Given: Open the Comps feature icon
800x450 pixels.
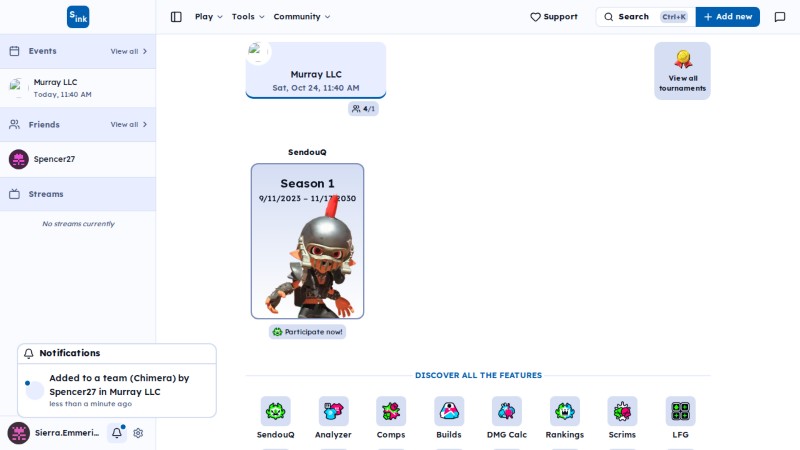Looking at the screenshot, I should (391, 411).
